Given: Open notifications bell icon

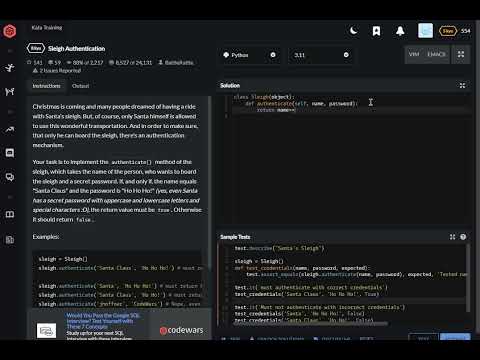Looking at the screenshot, I should point(400,31).
